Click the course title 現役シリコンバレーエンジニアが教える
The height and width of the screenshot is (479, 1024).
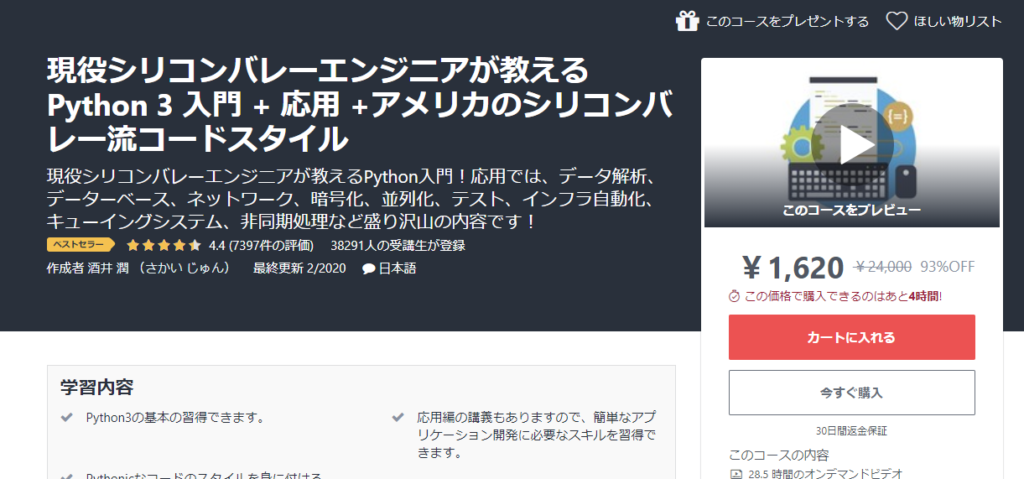(317, 72)
